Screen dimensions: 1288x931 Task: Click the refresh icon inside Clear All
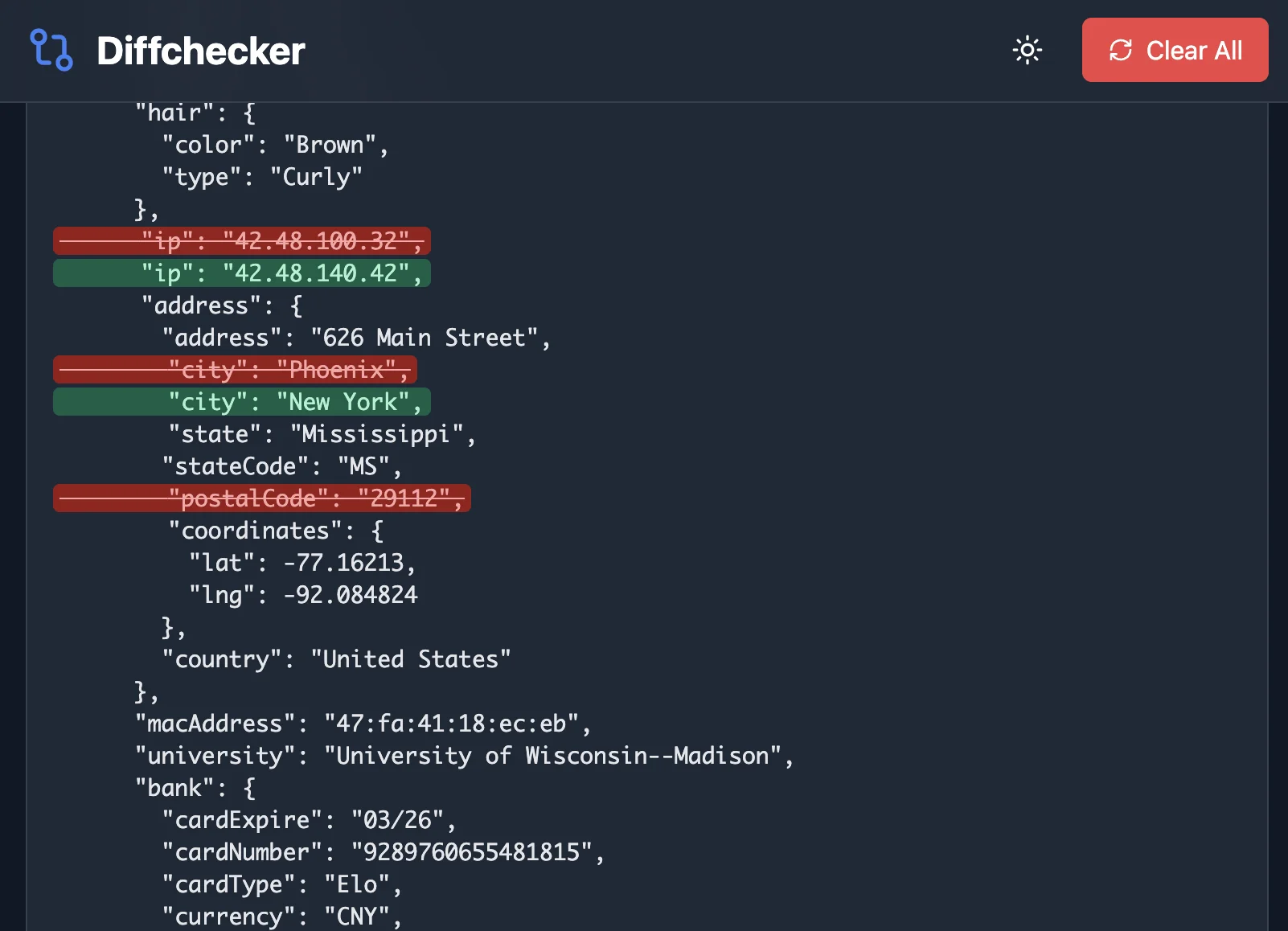click(1121, 51)
